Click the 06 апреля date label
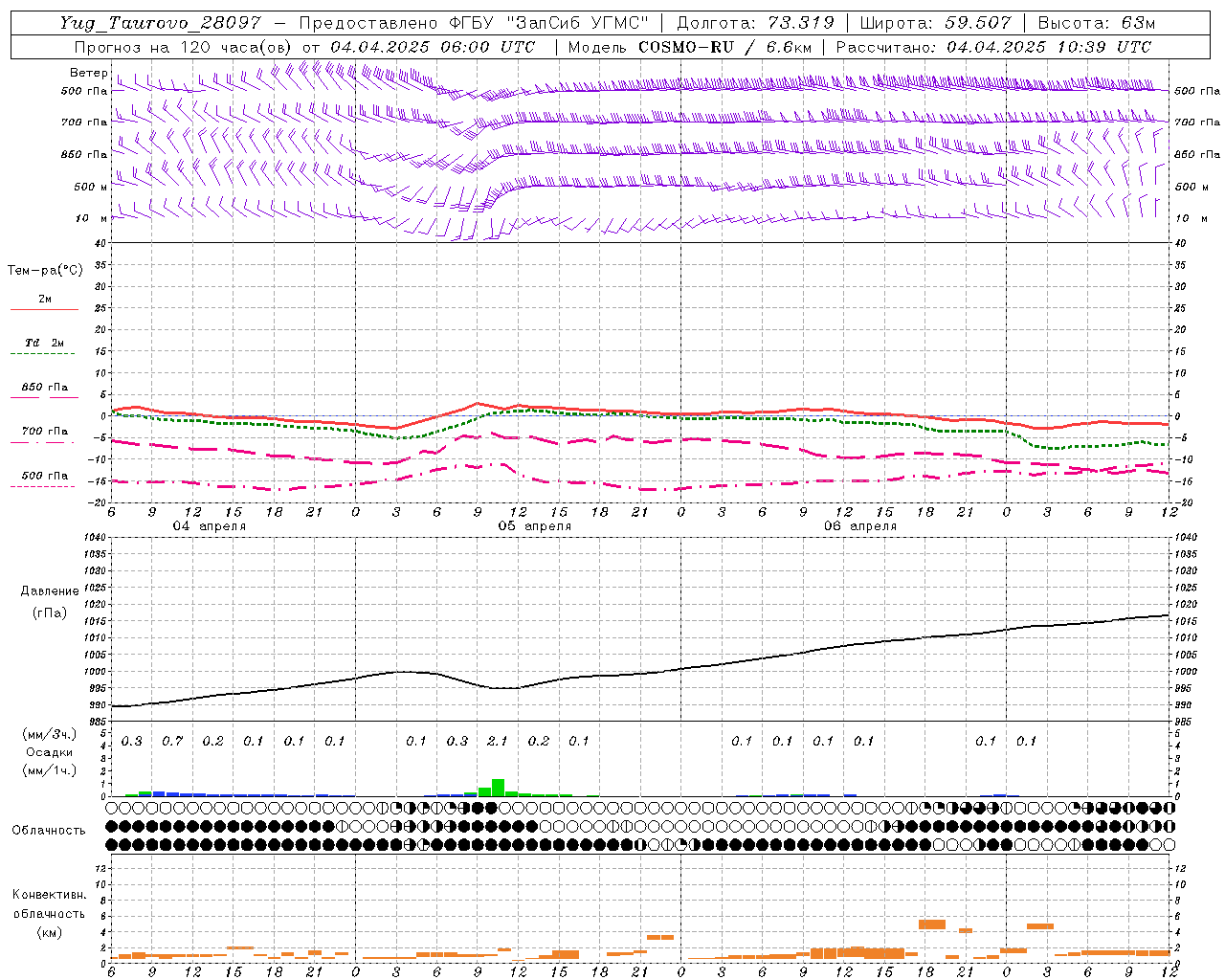This screenshot has width=1225, height=980. (x=859, y=526)
